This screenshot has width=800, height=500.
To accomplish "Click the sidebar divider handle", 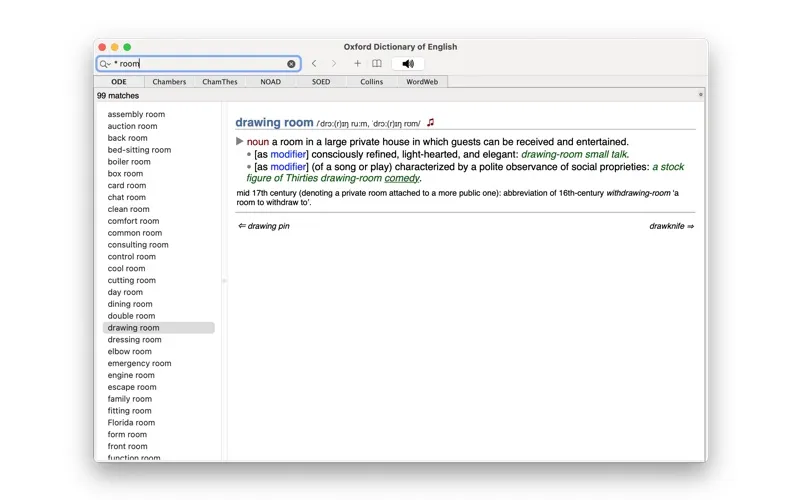I will [x=224, y=281].
